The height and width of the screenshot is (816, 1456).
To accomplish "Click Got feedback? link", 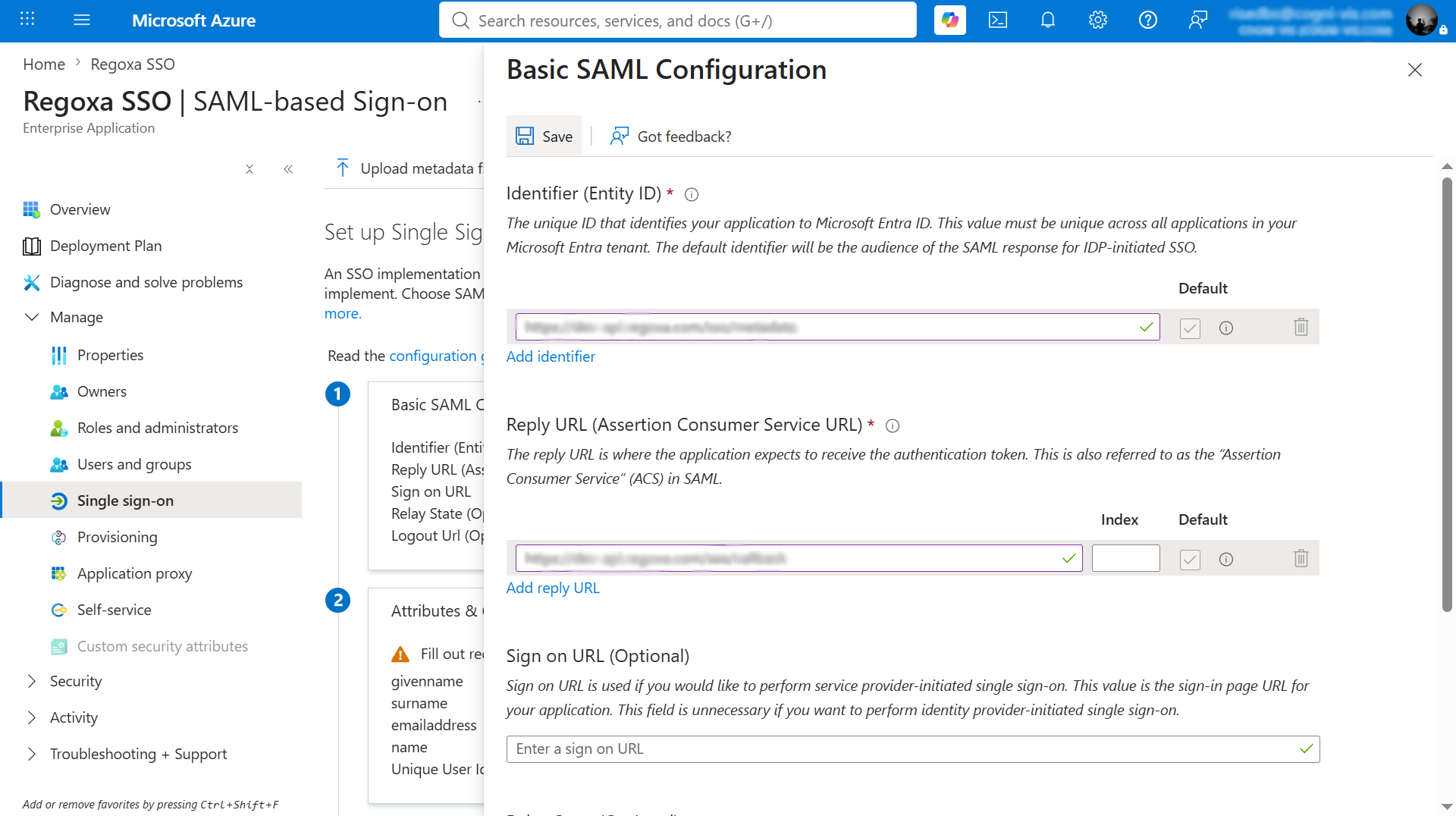I will pyautogui.click(x=671, y=137).
